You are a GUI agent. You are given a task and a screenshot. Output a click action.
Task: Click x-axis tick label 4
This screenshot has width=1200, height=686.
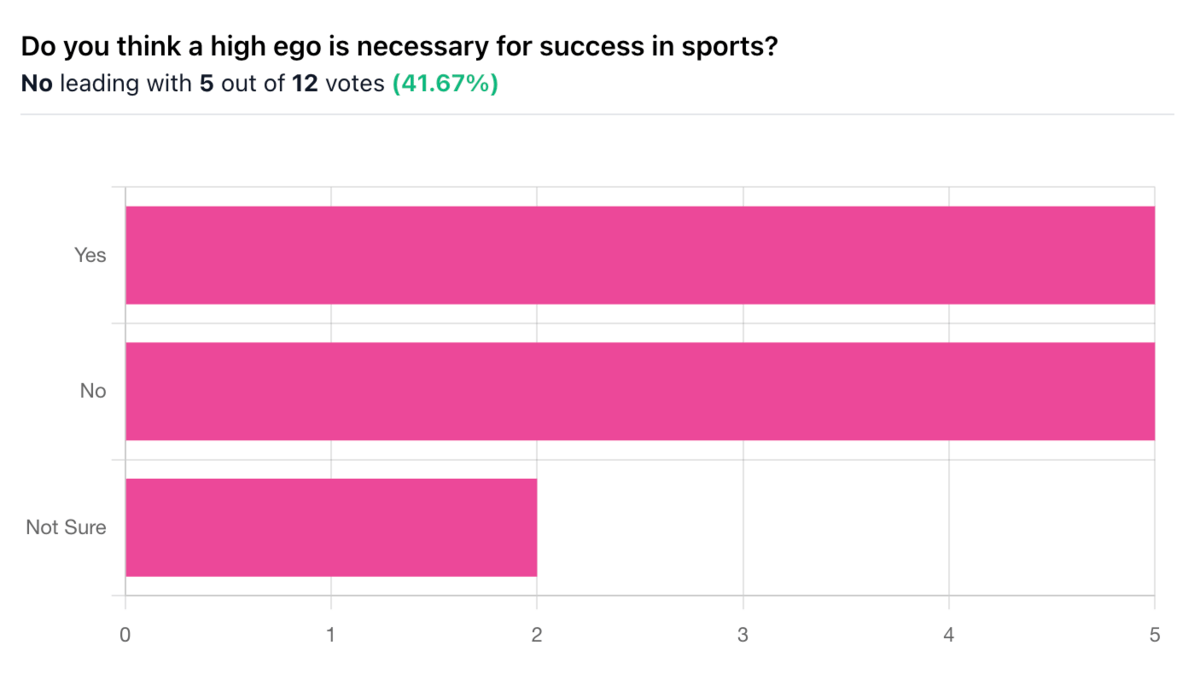pos(949,634)
